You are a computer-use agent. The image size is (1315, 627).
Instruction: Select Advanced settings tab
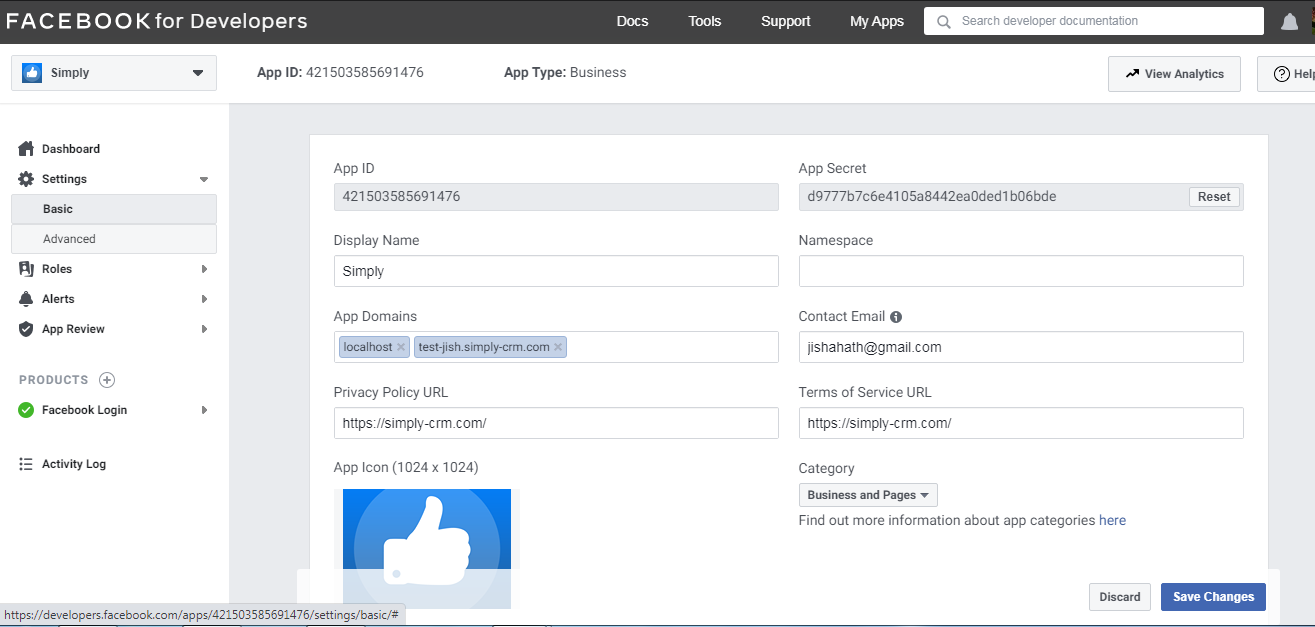pos(114,239)
